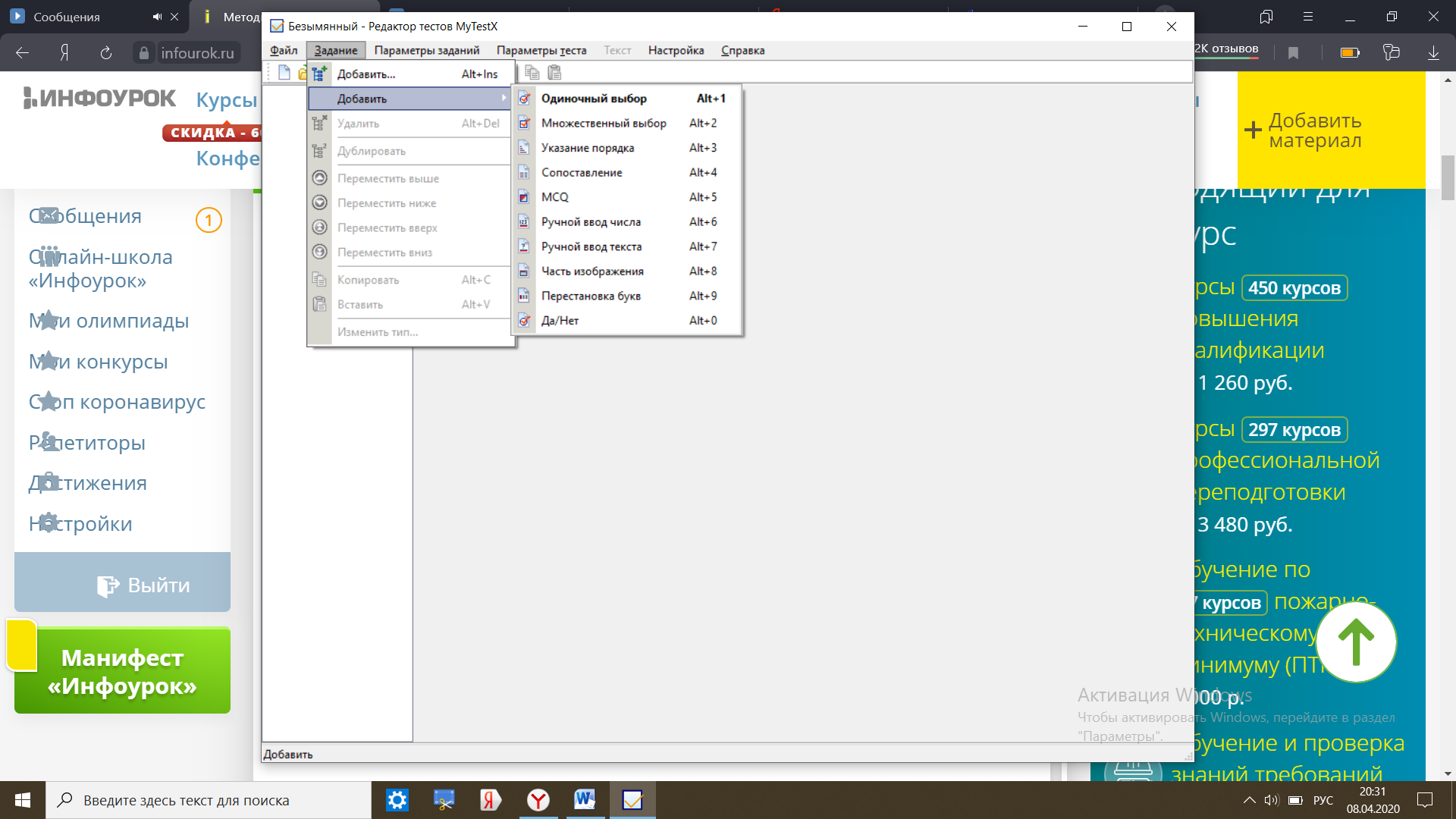Image resolution: width=1456 pixels, height=819 pixels.
Task: Click the Часть изображения icon
Action: [x=524, y=271]
